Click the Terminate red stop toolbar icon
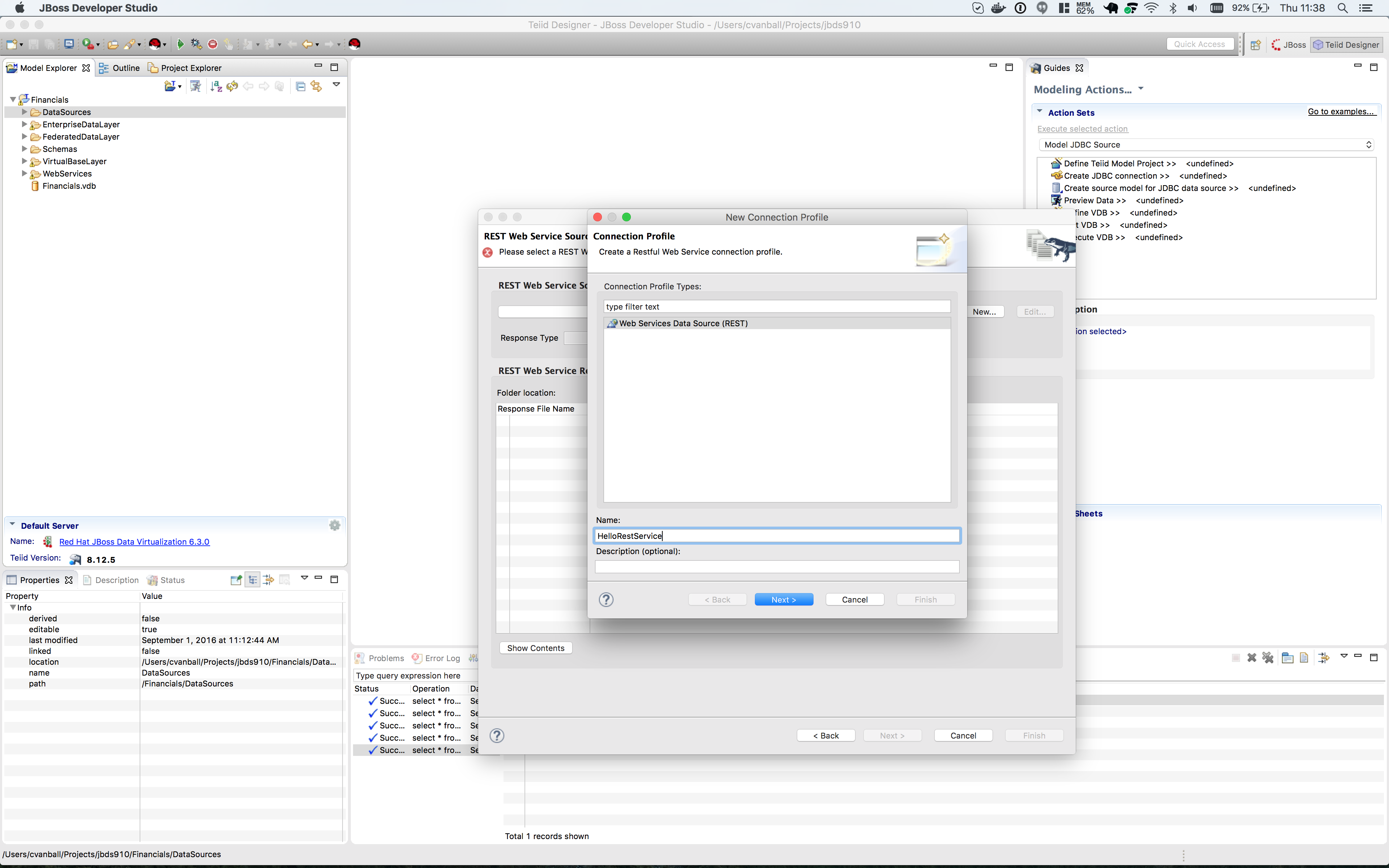This screenshot has height=868, width=1389. pyautogui.click(x=212, y=44)
